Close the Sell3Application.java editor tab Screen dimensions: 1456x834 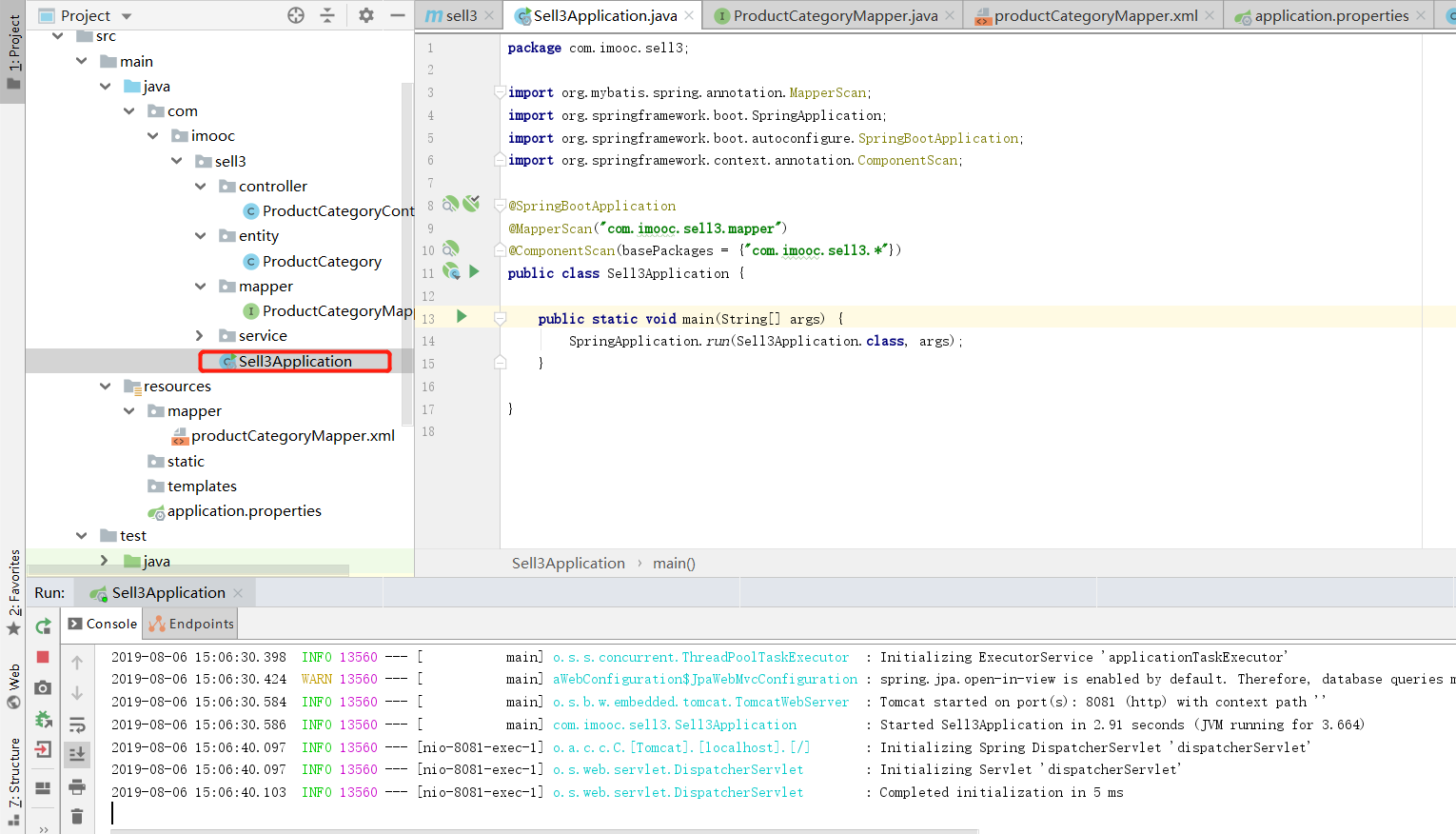coord(691,15)
